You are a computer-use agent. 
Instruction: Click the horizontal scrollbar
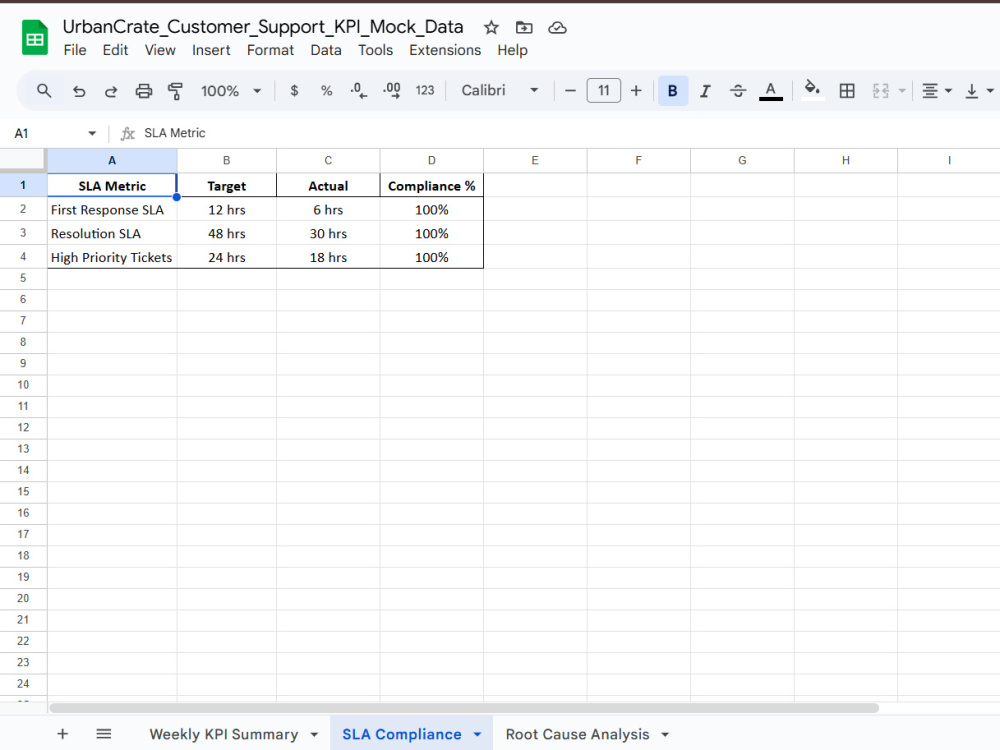pyautogui.click(x=464, y=708)
